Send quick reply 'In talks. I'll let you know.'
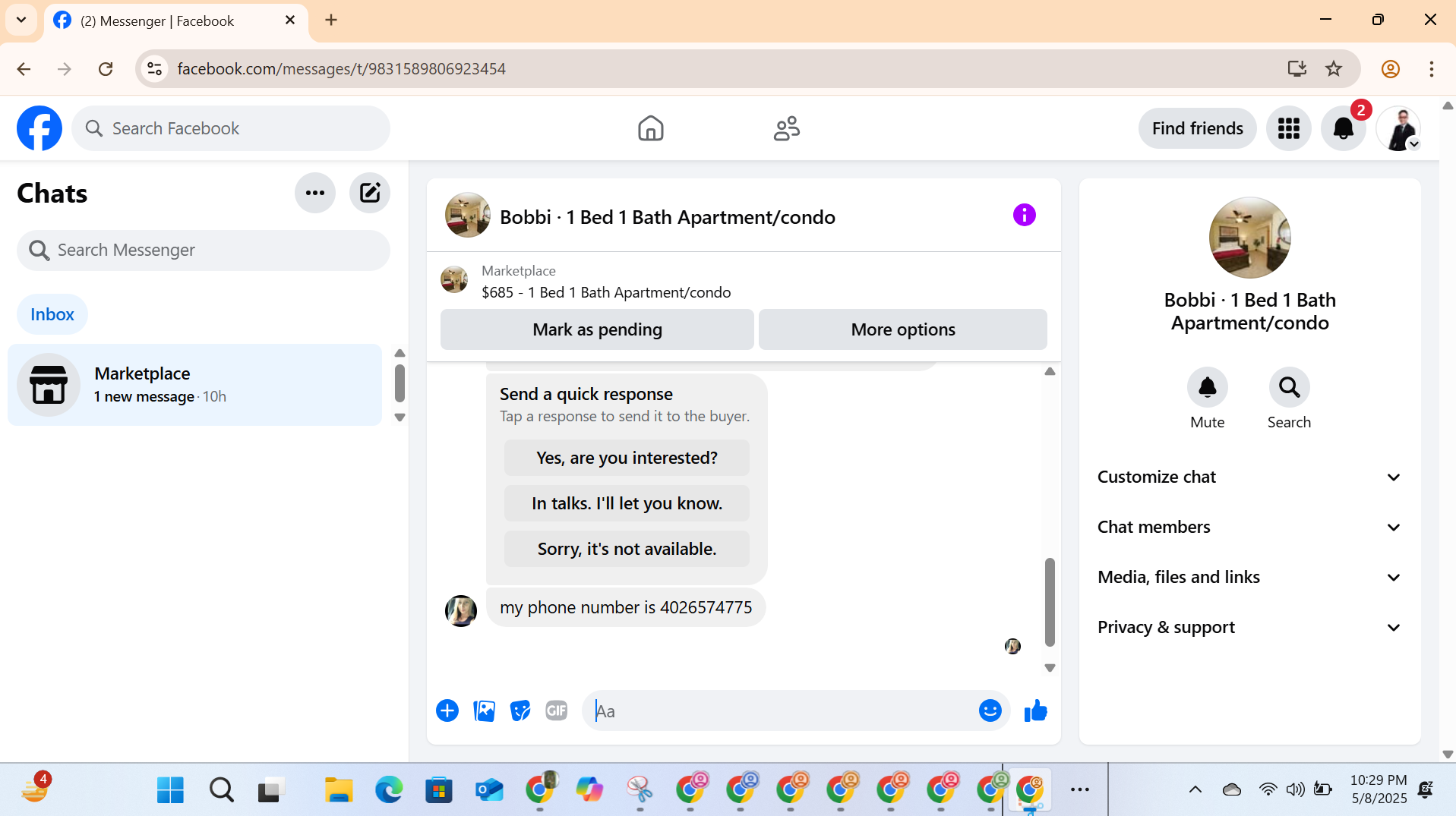 click(x=627, y=503)
